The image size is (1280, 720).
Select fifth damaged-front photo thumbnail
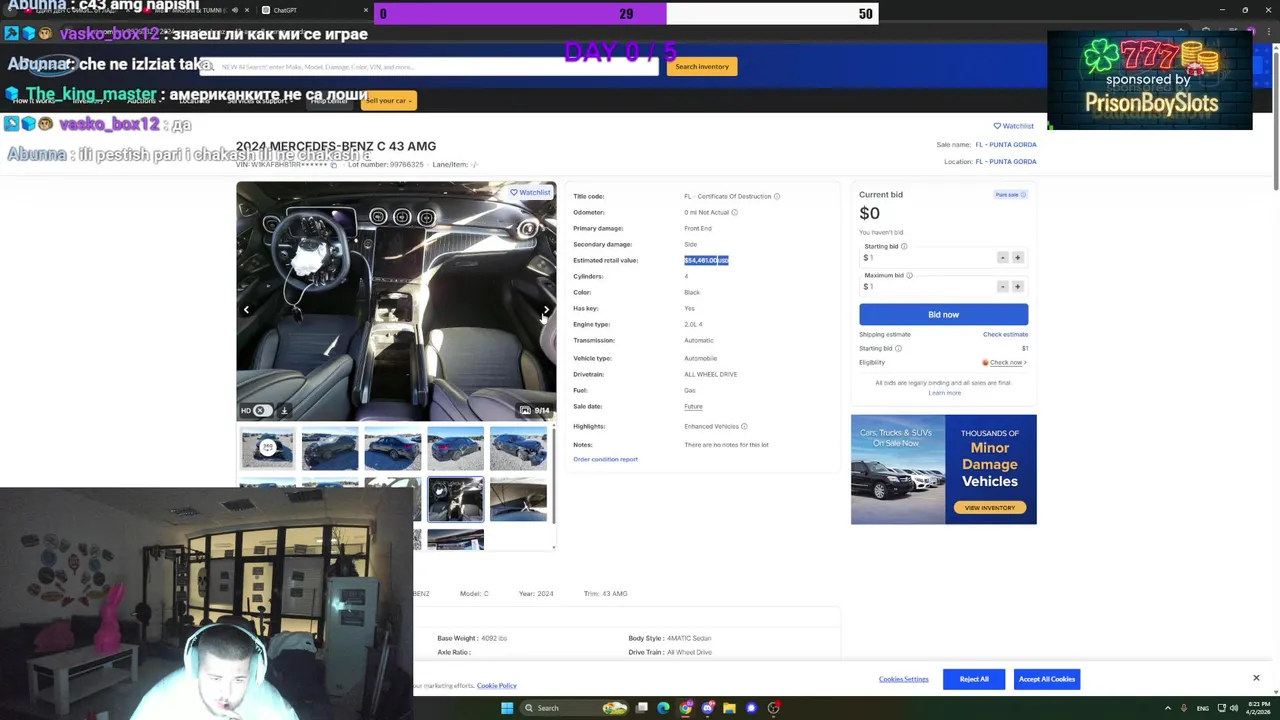(x=518, y=448)
